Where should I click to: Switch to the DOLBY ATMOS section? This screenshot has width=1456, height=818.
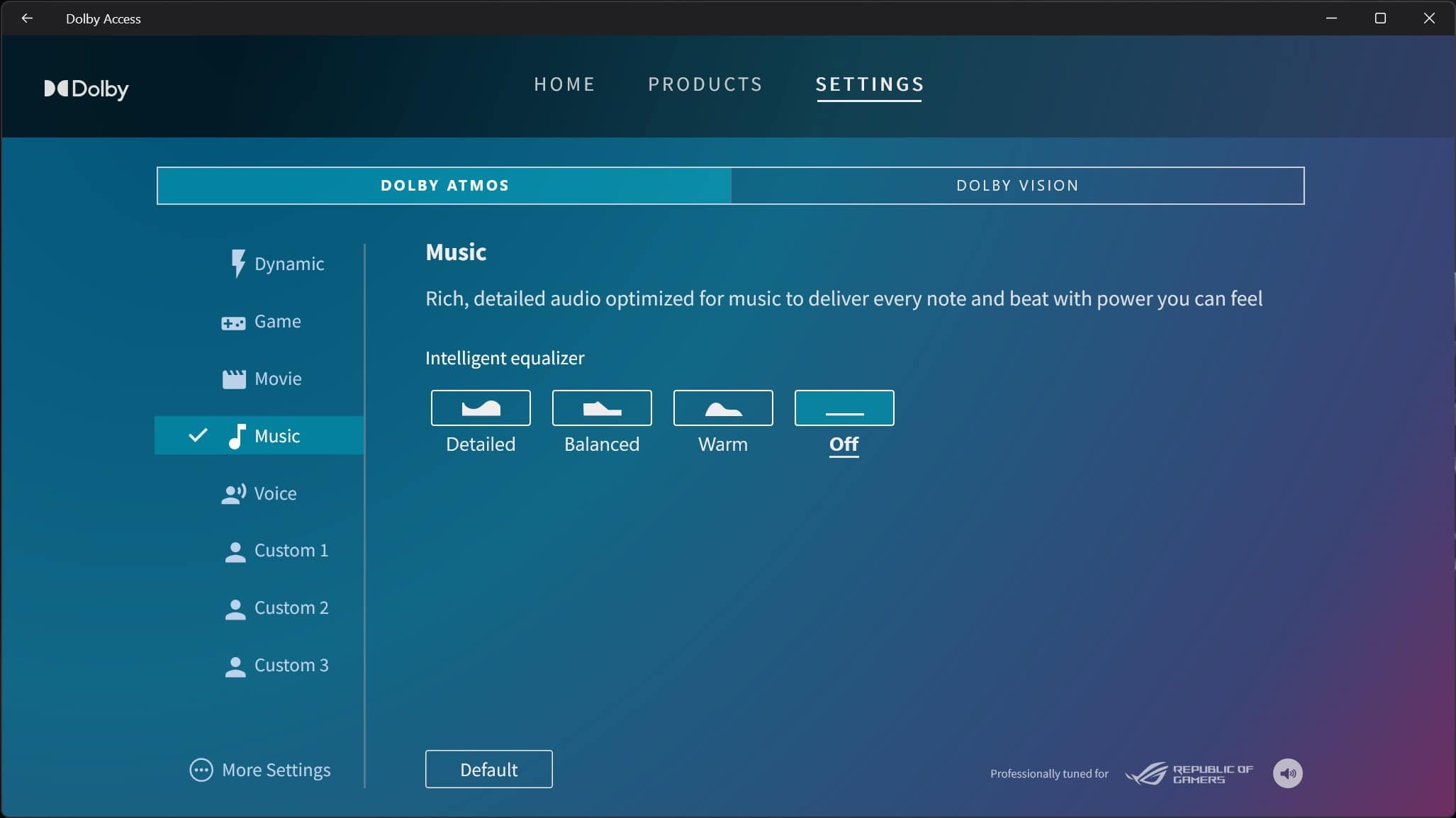tap(444, 186)
